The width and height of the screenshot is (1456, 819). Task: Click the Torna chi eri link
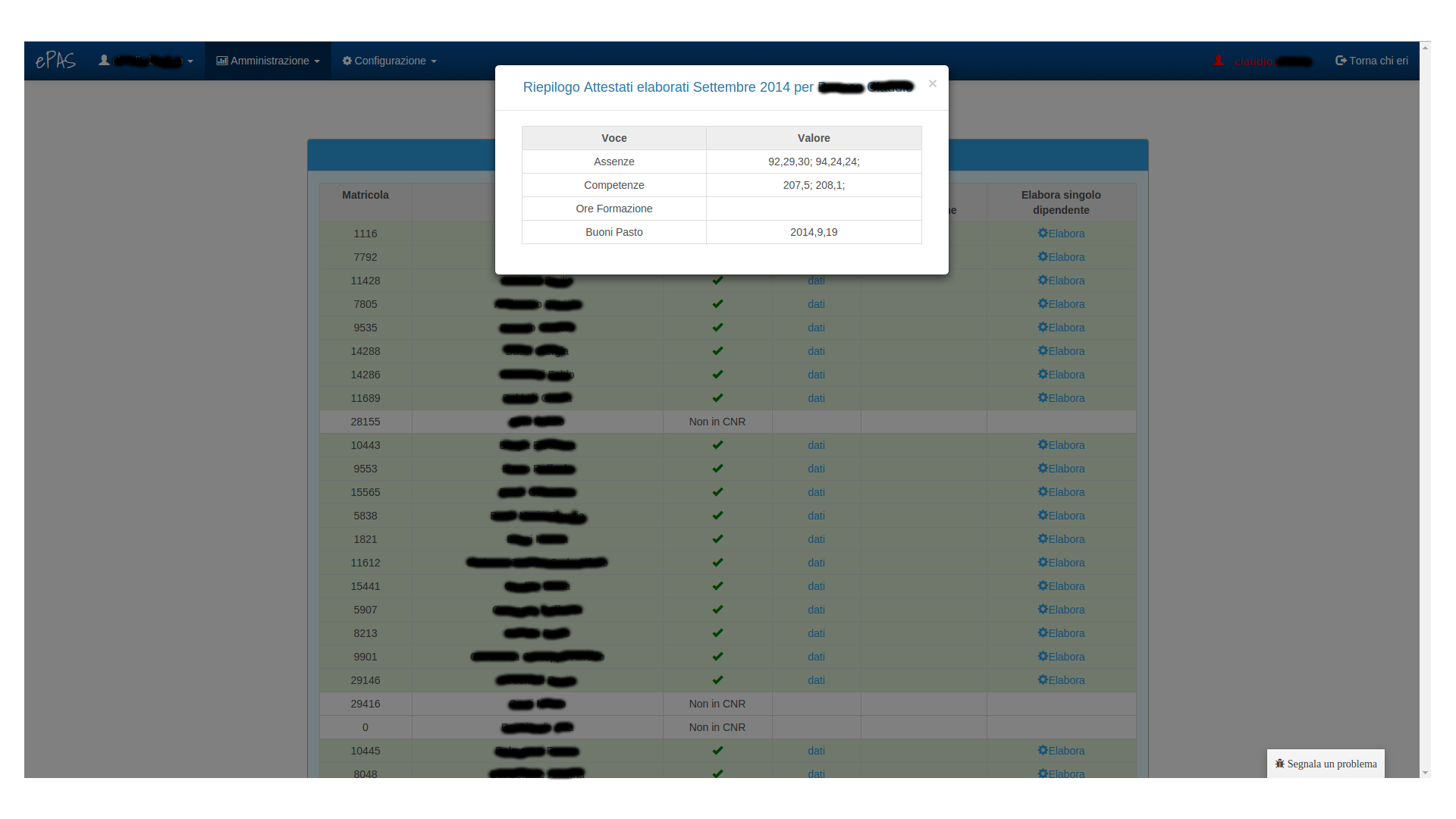[1371, 61]
